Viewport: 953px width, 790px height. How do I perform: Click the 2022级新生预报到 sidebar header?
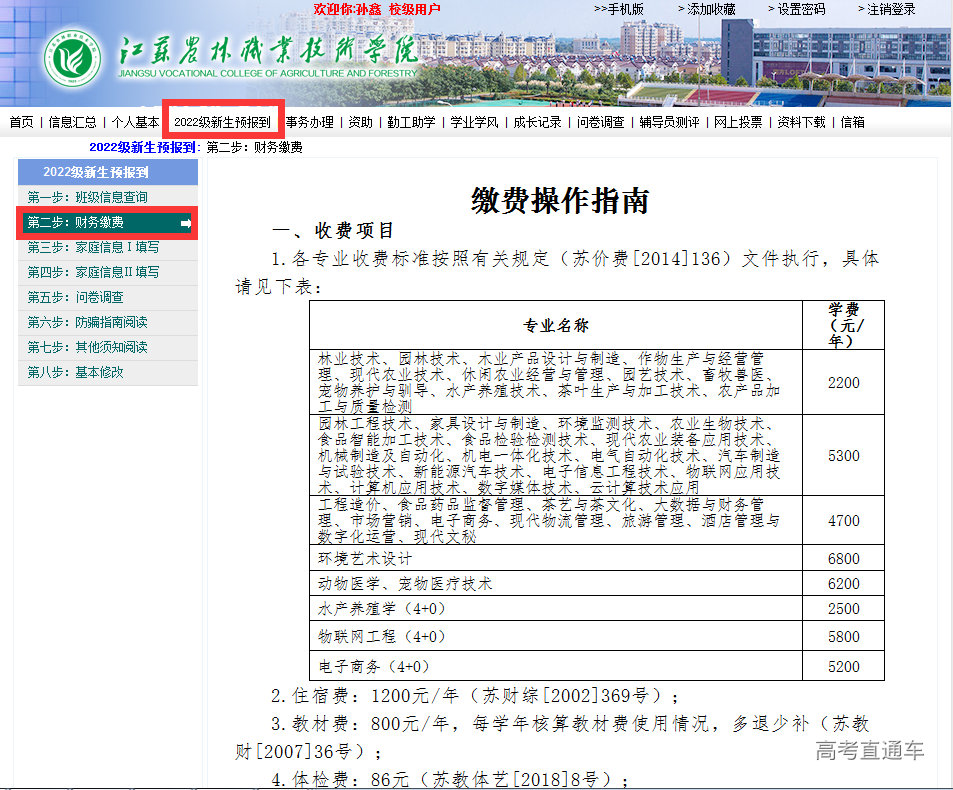pos(96,172)
